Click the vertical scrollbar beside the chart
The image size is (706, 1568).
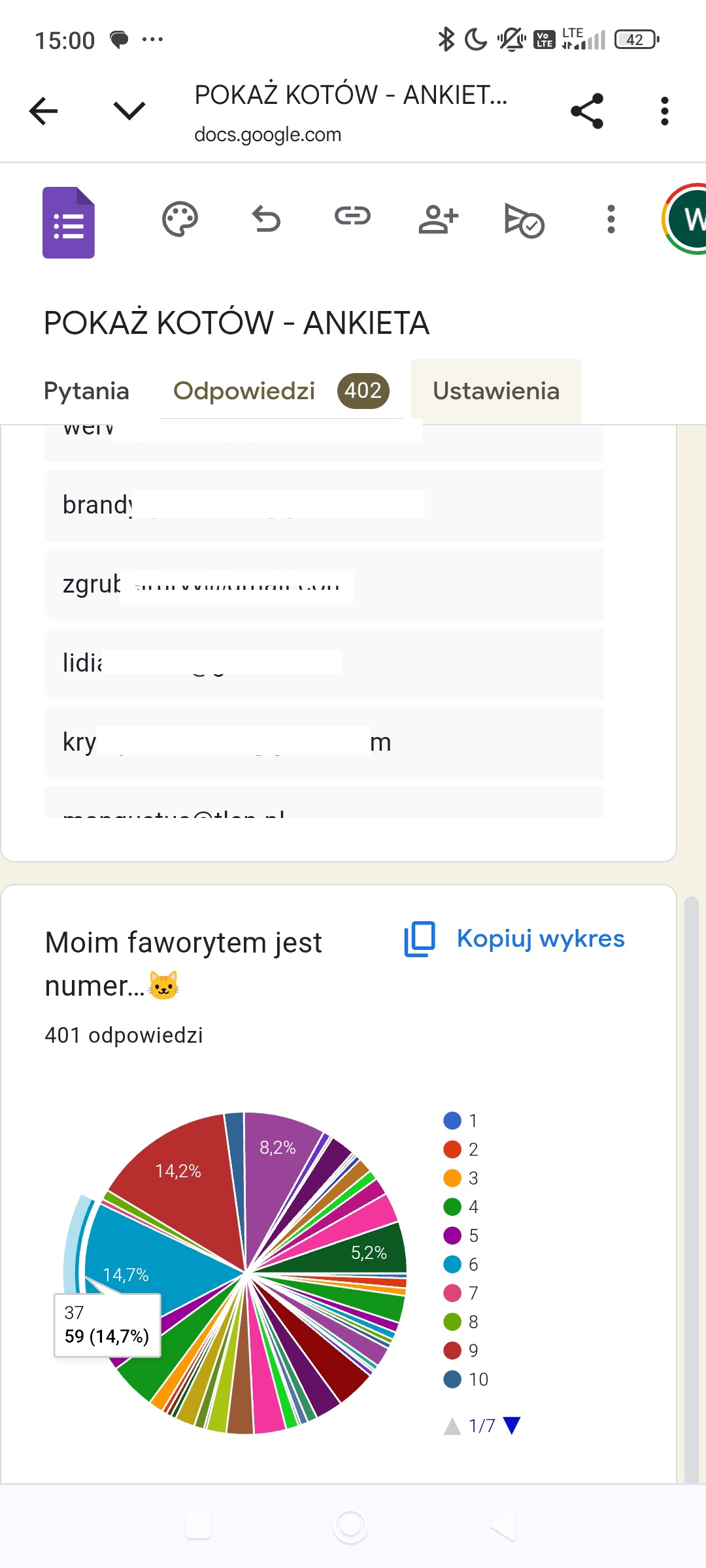692,1189
